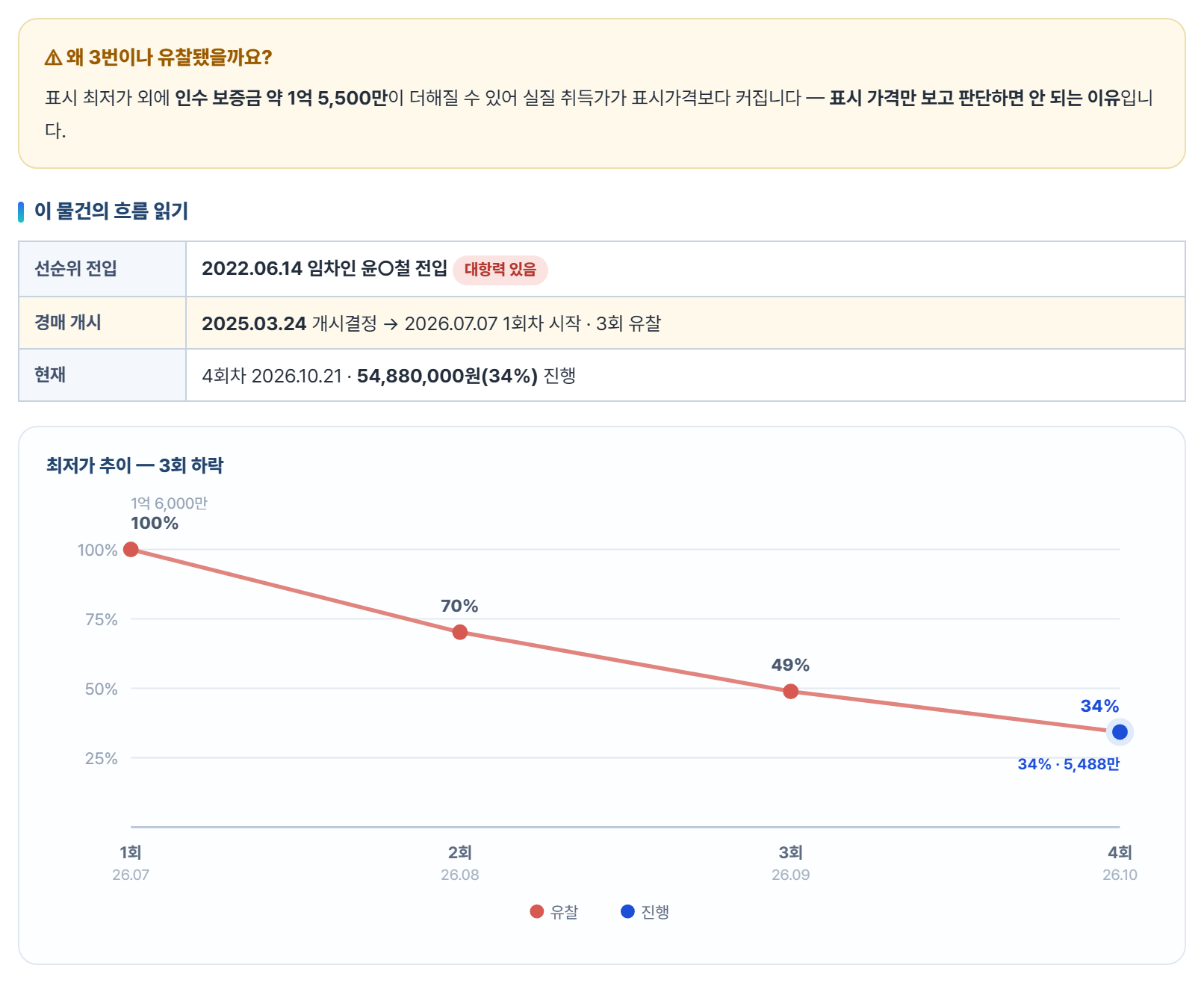Click the red '유찰' legend dot
The image size is (1204, 983).
click(536, 911)
